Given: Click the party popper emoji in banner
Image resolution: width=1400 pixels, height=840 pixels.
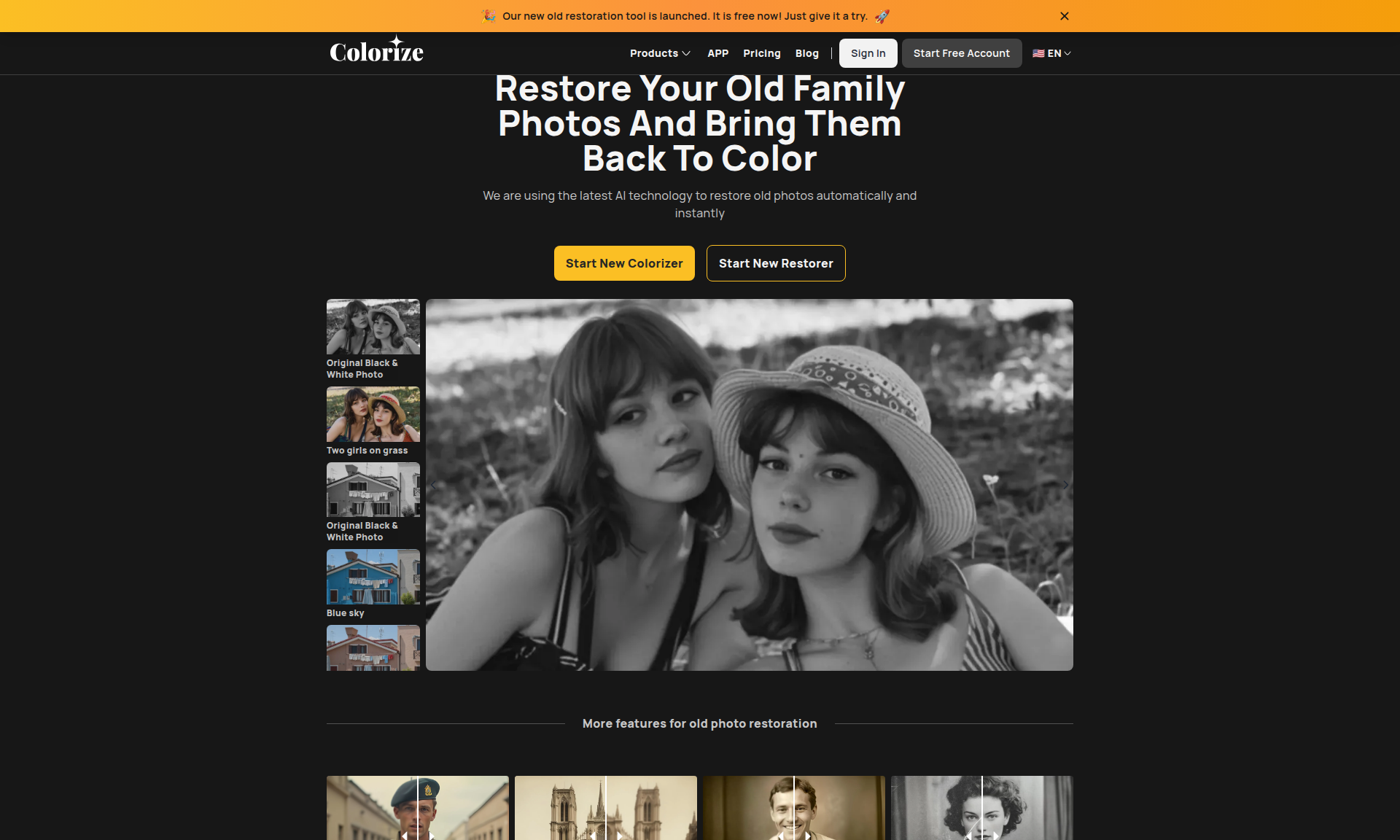Looking at the screenshot, I should click(x=489, y=16).
